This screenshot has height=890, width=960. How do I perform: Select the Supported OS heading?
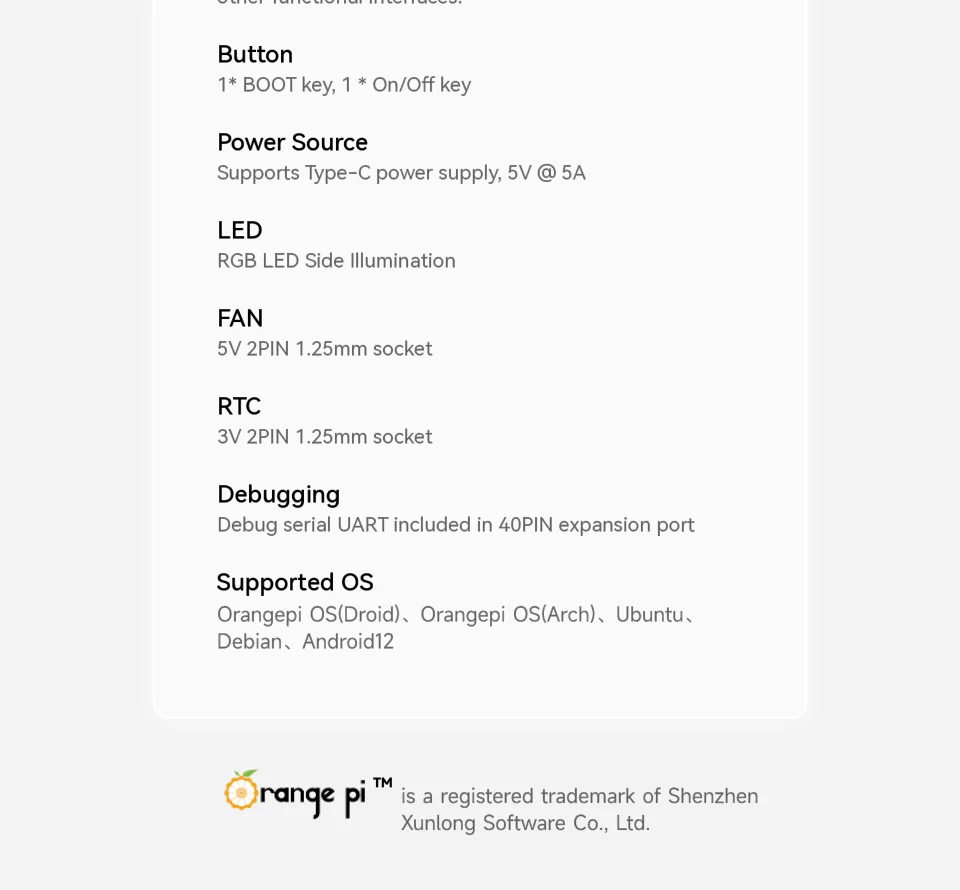295,582
